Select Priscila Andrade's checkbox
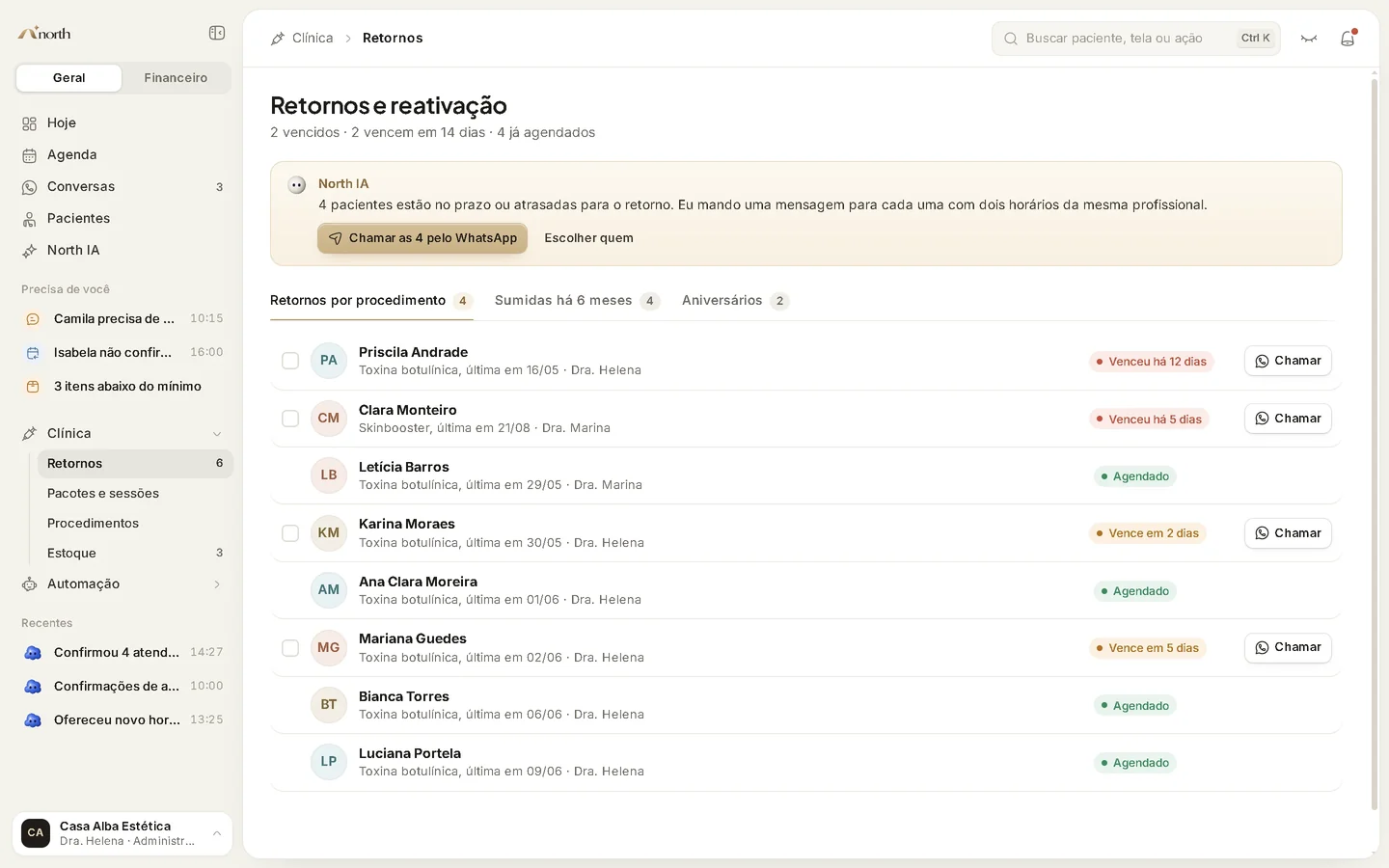The height and width of the screenshot is (868, 1389). coord(290,361)
